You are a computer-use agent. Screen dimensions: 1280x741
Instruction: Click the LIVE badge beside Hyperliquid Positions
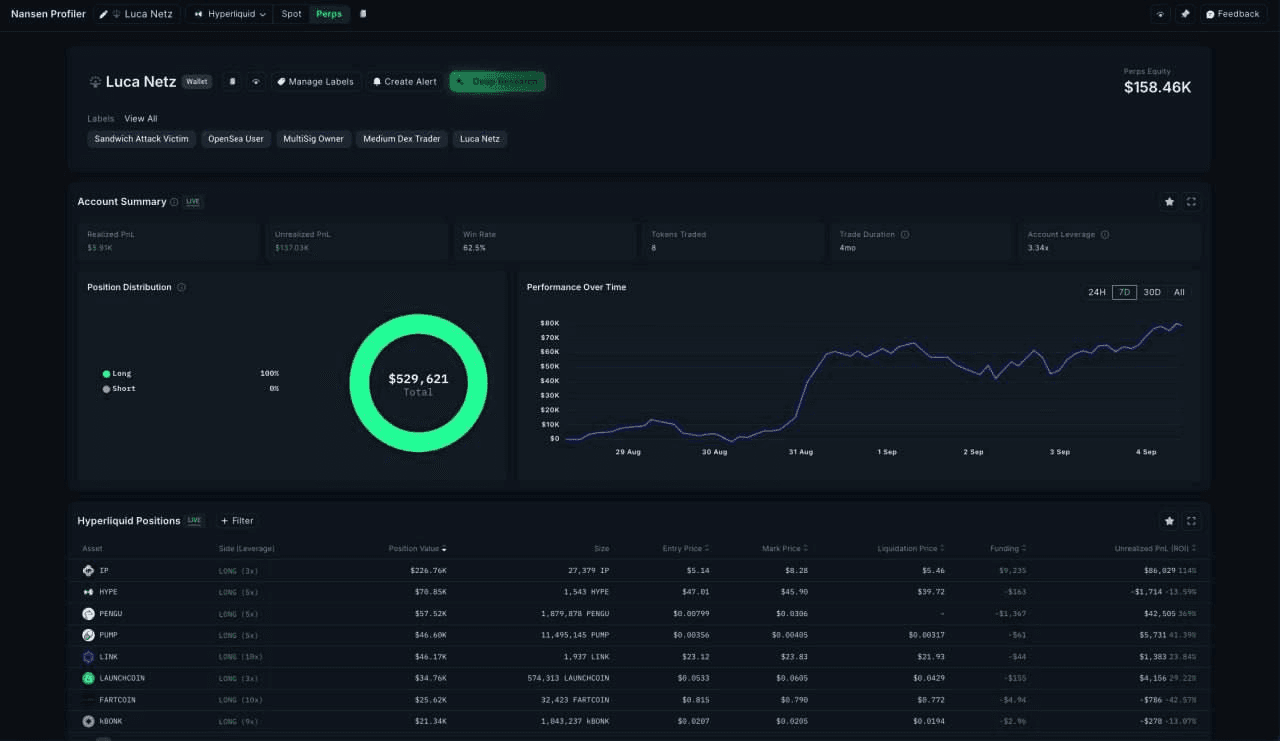(194, 521)
